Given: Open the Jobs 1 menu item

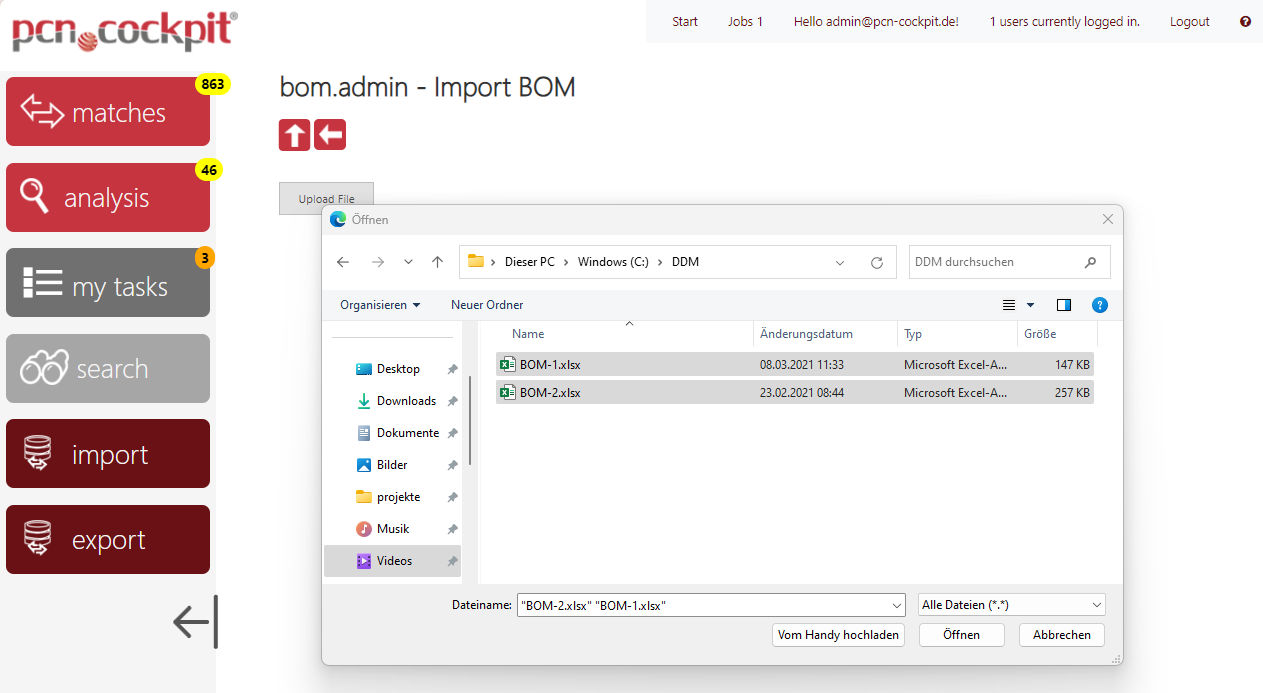Looking at the screenshot, I should [745, 21].
